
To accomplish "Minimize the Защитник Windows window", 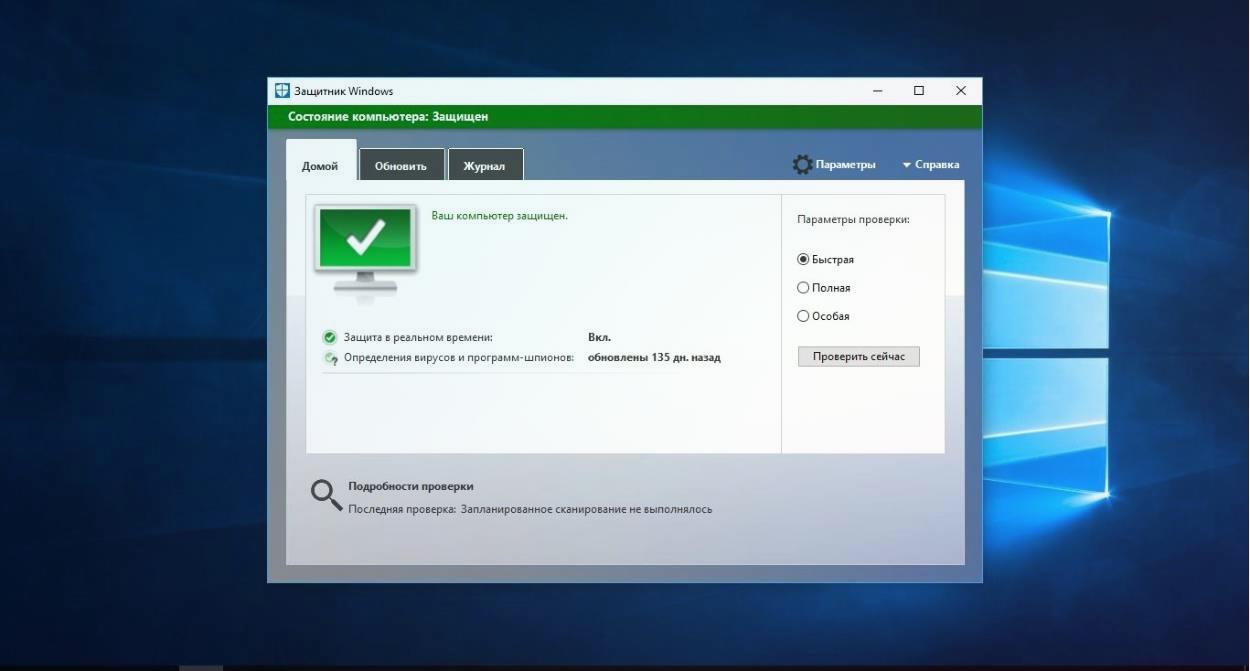I will point(878,91).
